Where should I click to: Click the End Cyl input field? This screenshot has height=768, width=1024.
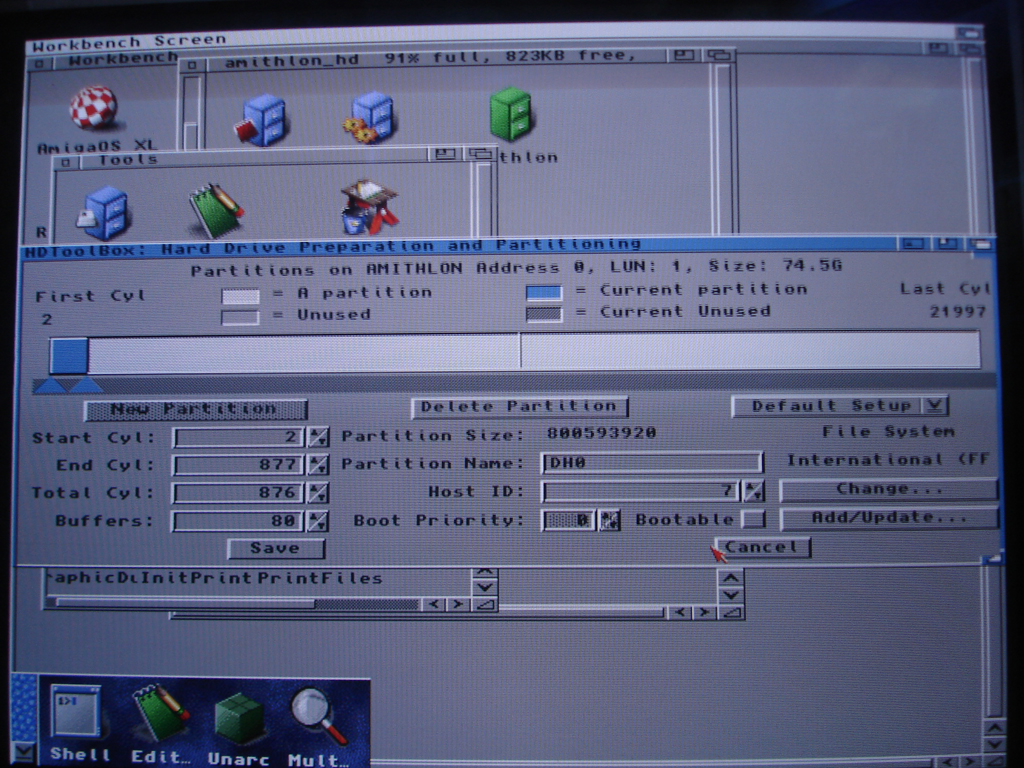pyautogui.click(x=238, y=465)
